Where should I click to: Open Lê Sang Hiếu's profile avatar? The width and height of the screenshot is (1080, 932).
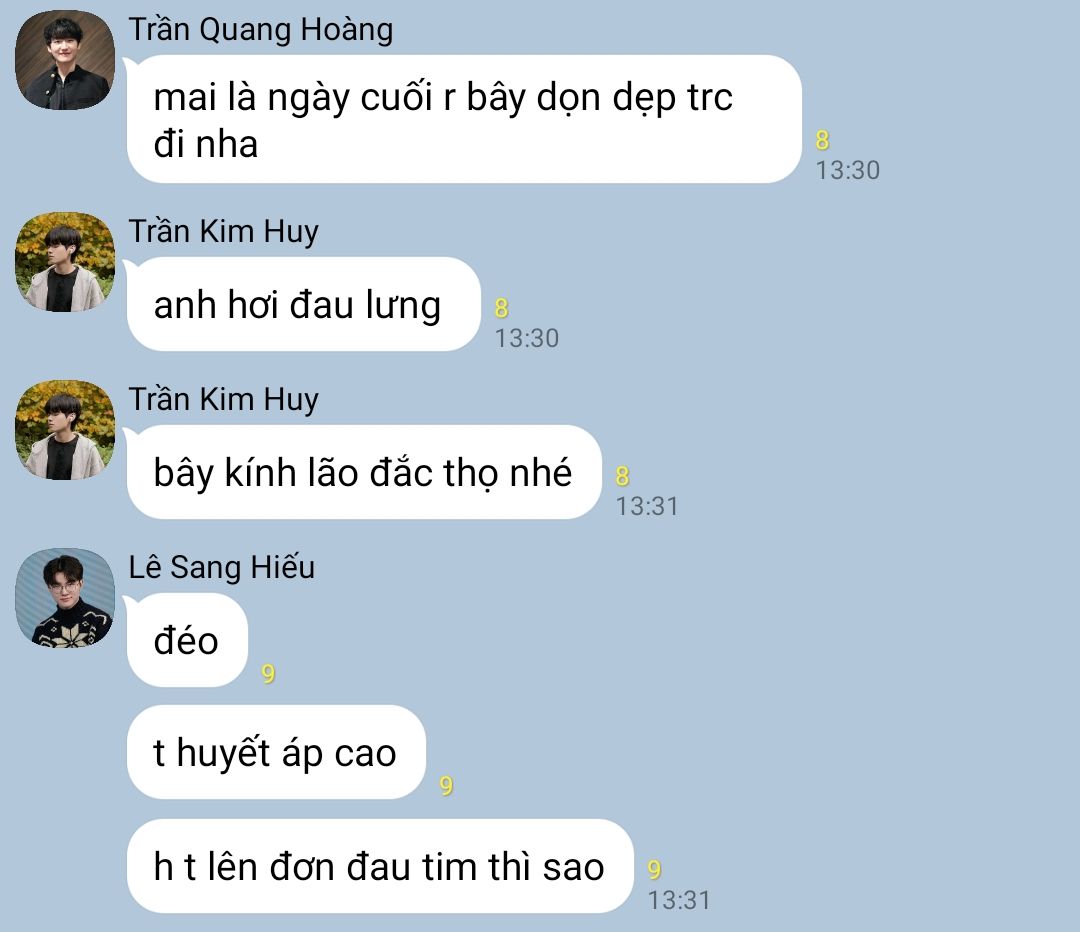pos(65,598)
